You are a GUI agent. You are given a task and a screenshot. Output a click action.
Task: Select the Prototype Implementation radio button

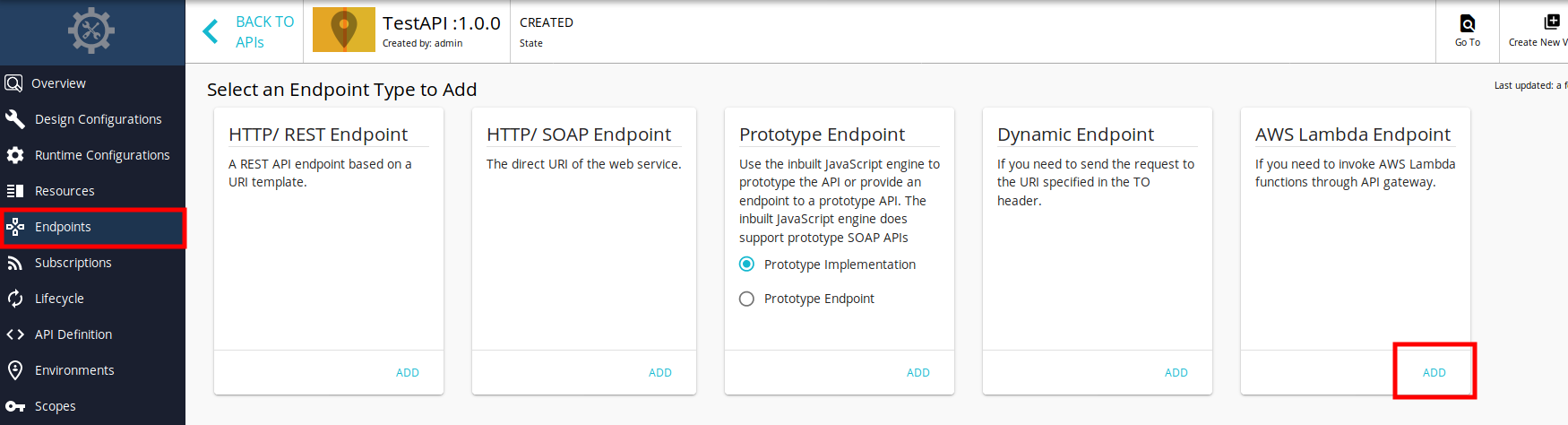pyautogui.click(x=746, y=264)
